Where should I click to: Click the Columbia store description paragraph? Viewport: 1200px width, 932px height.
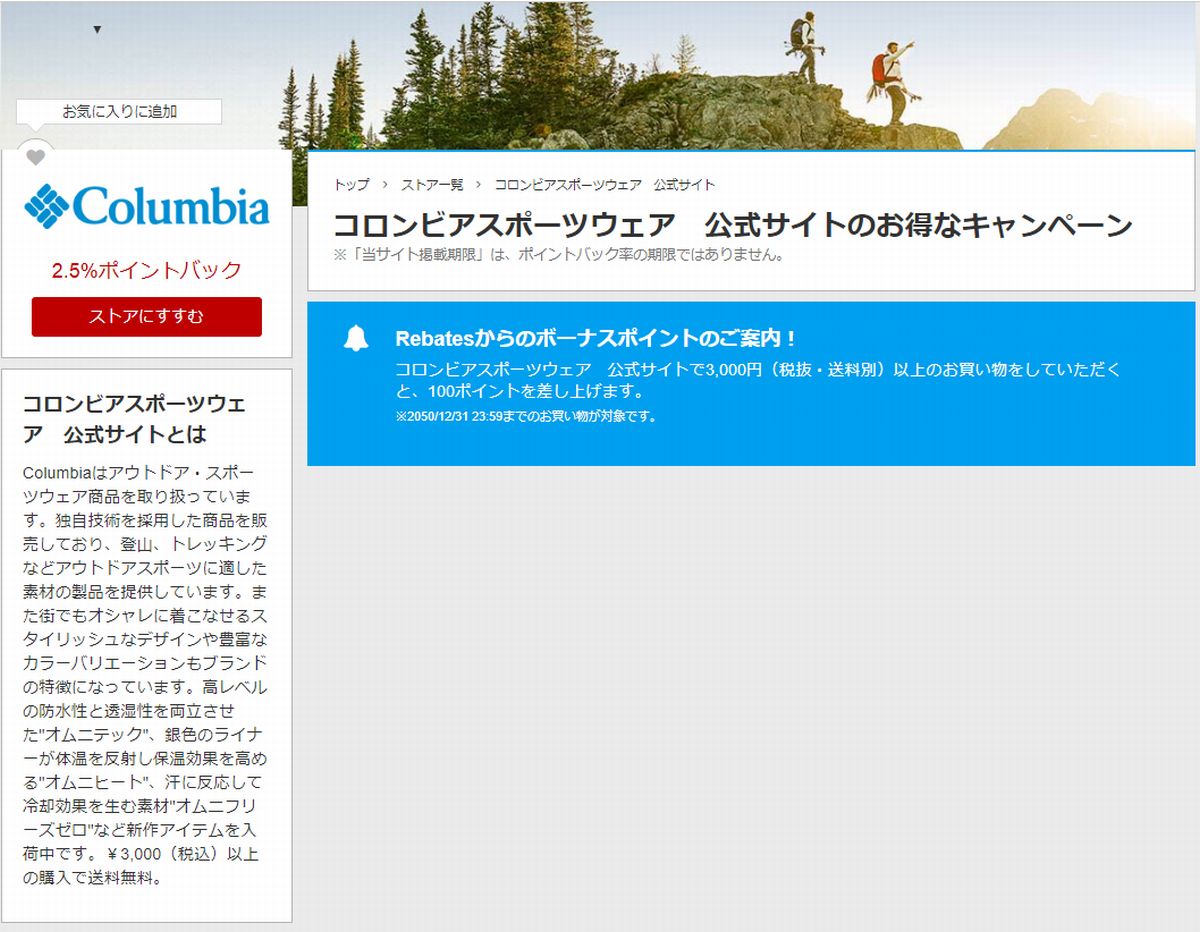click(146, 675)
